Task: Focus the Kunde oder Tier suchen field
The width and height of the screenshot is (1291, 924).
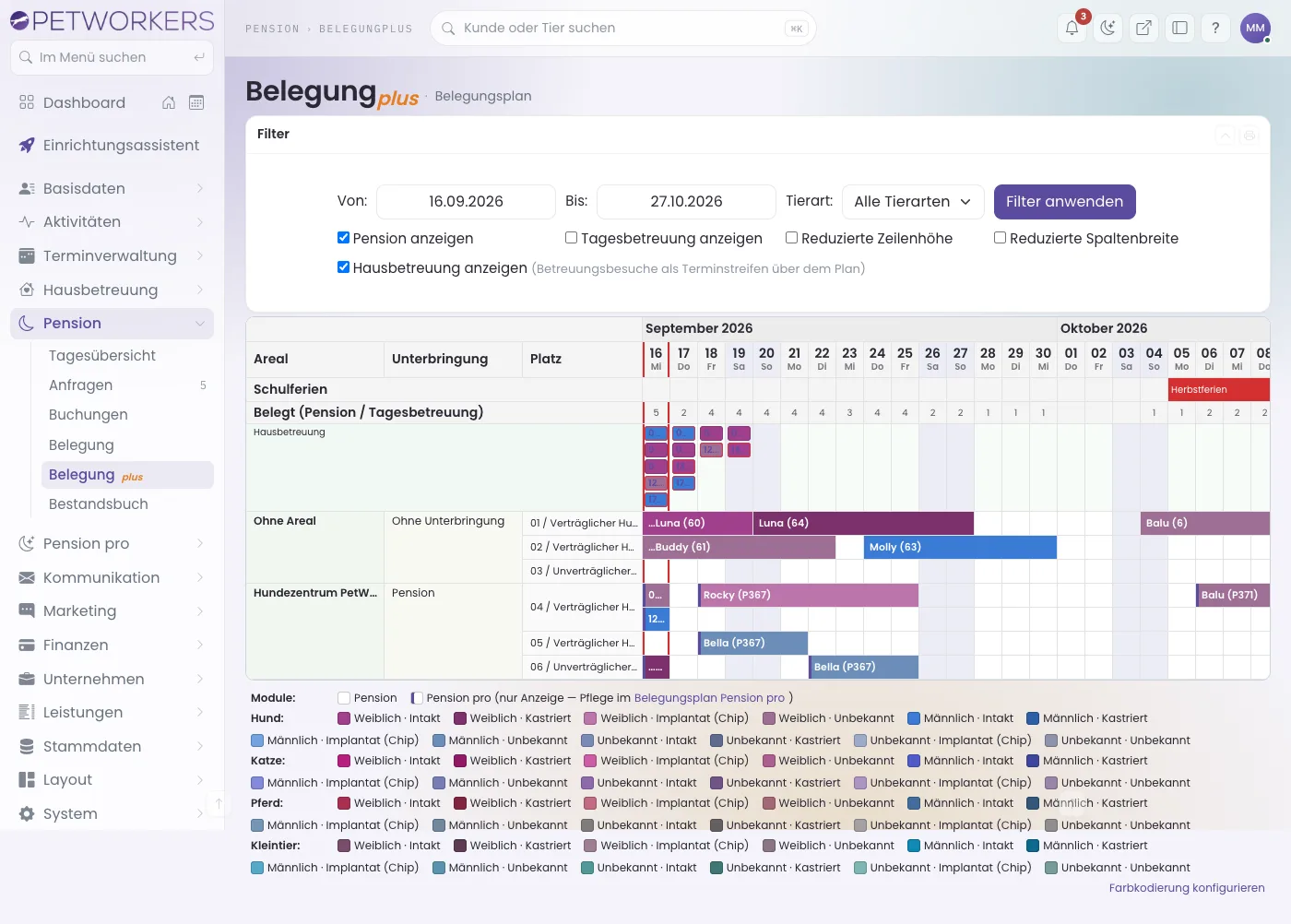Action: pyautogui.click(x=623, y=28)
